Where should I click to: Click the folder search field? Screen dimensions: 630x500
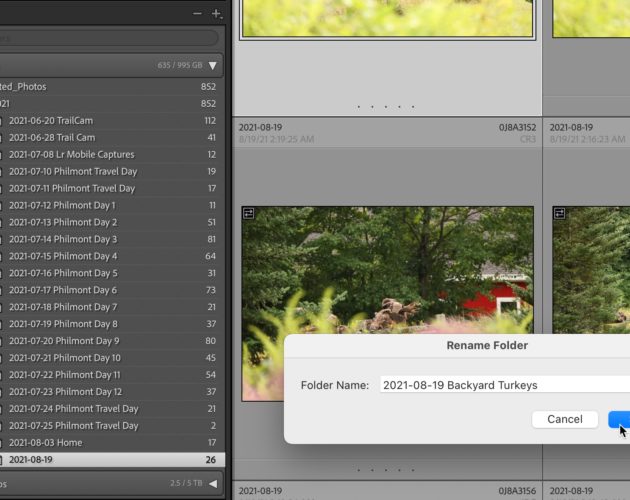click(108, 38)
